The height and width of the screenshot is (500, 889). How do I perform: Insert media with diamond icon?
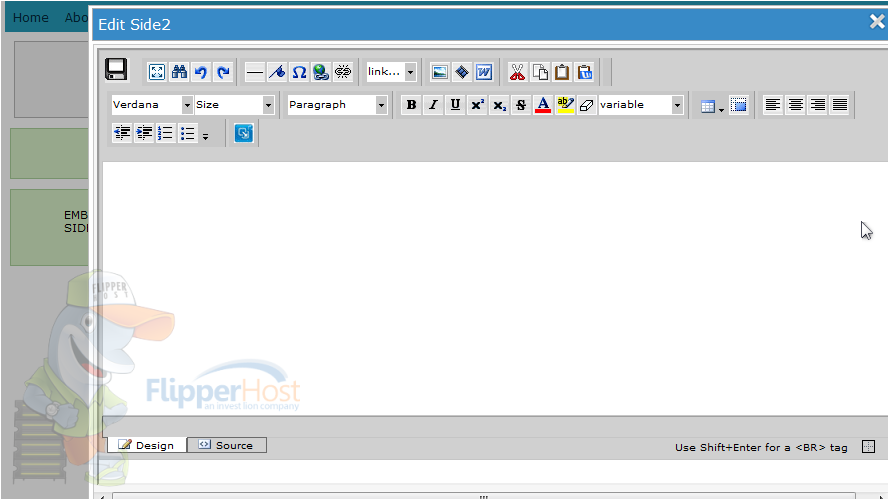[462, 72]
